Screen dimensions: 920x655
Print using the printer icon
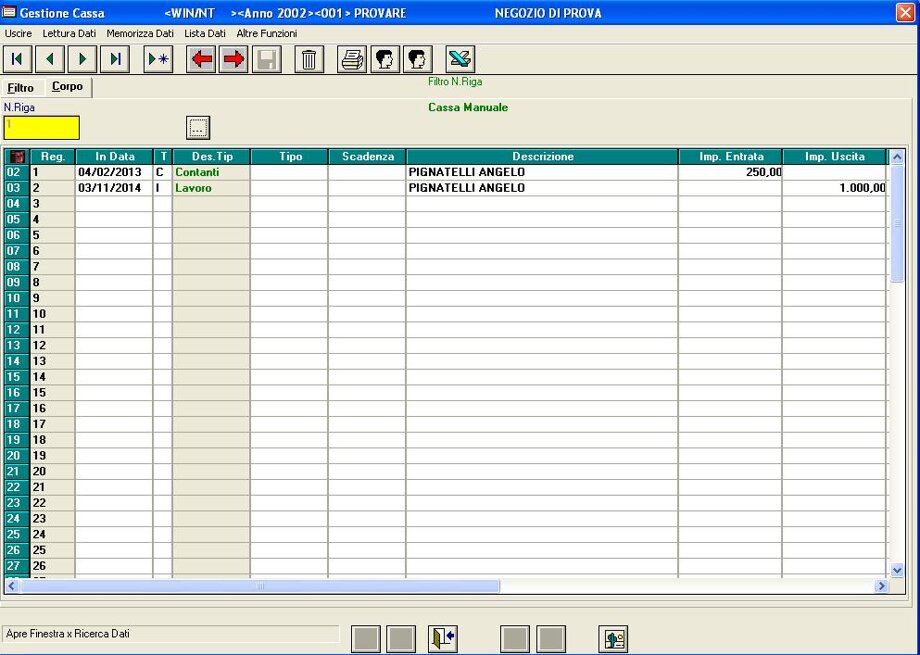[x=352, y=59]
